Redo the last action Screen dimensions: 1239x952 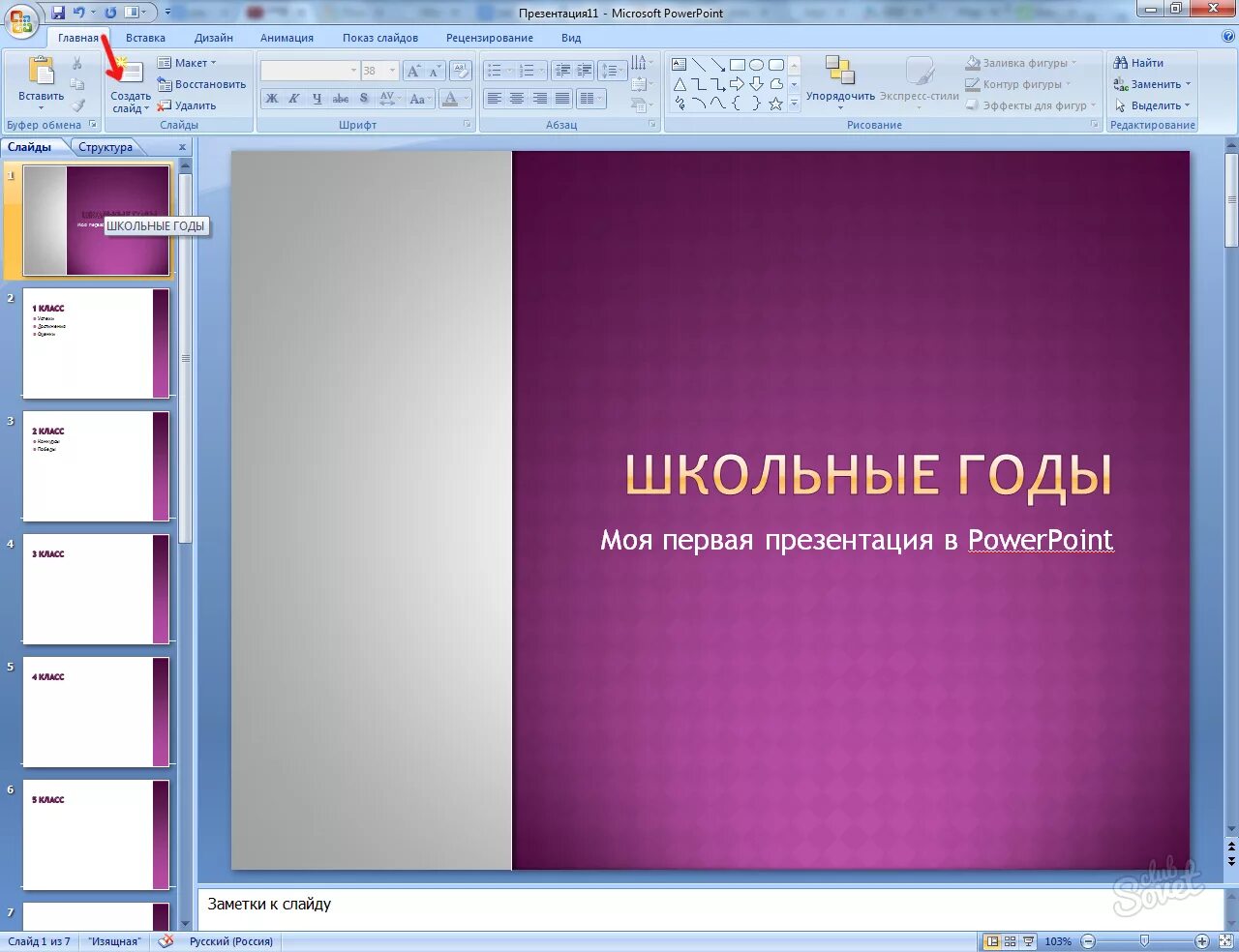point(109,13)
